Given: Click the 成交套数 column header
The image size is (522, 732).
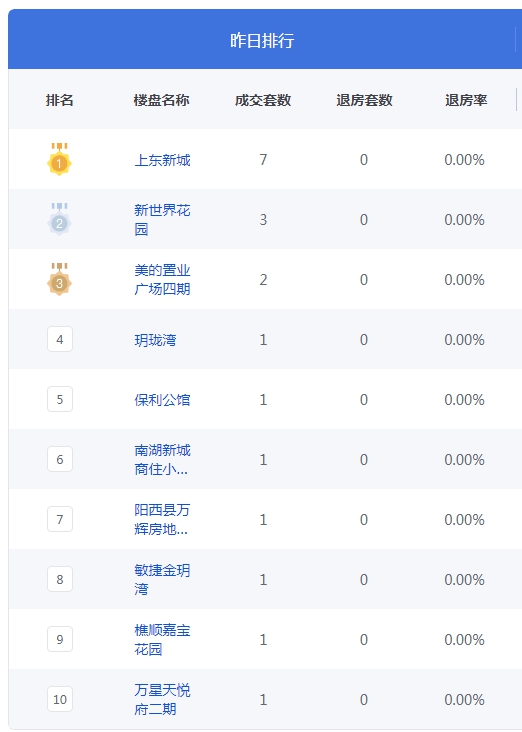Looking at the screenshot, I should click(x=263, y=100).
